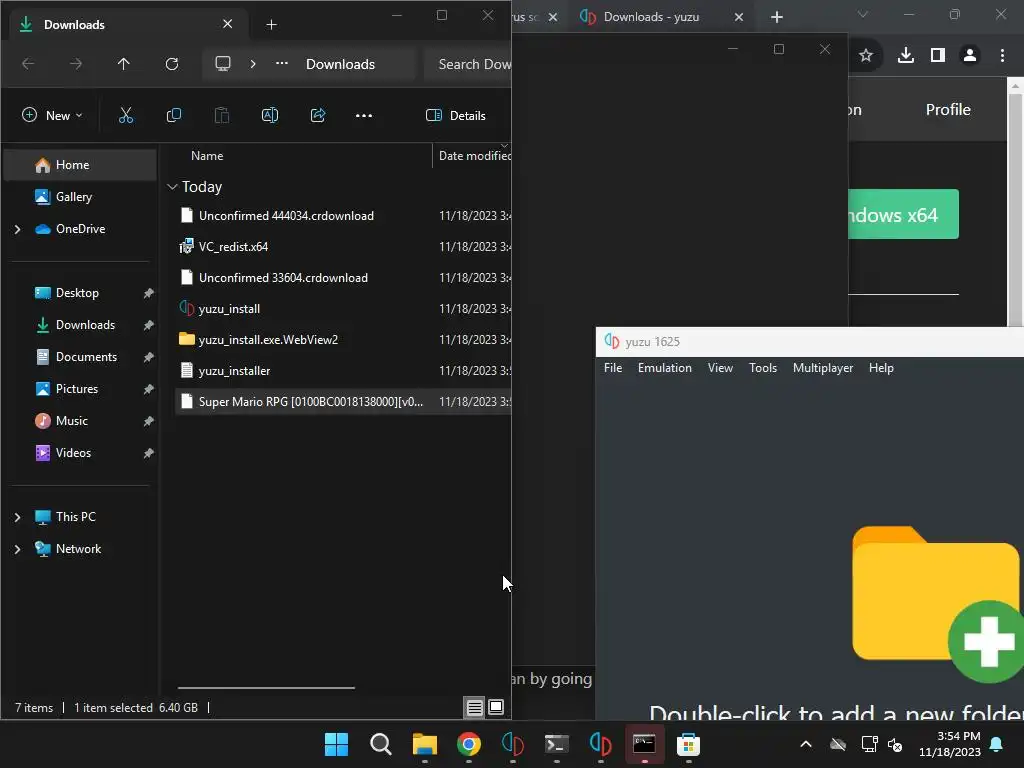1024x768 pixels.
Task: Sort by the Name column header
Action: pyautogui.click(x=206, y=156)
